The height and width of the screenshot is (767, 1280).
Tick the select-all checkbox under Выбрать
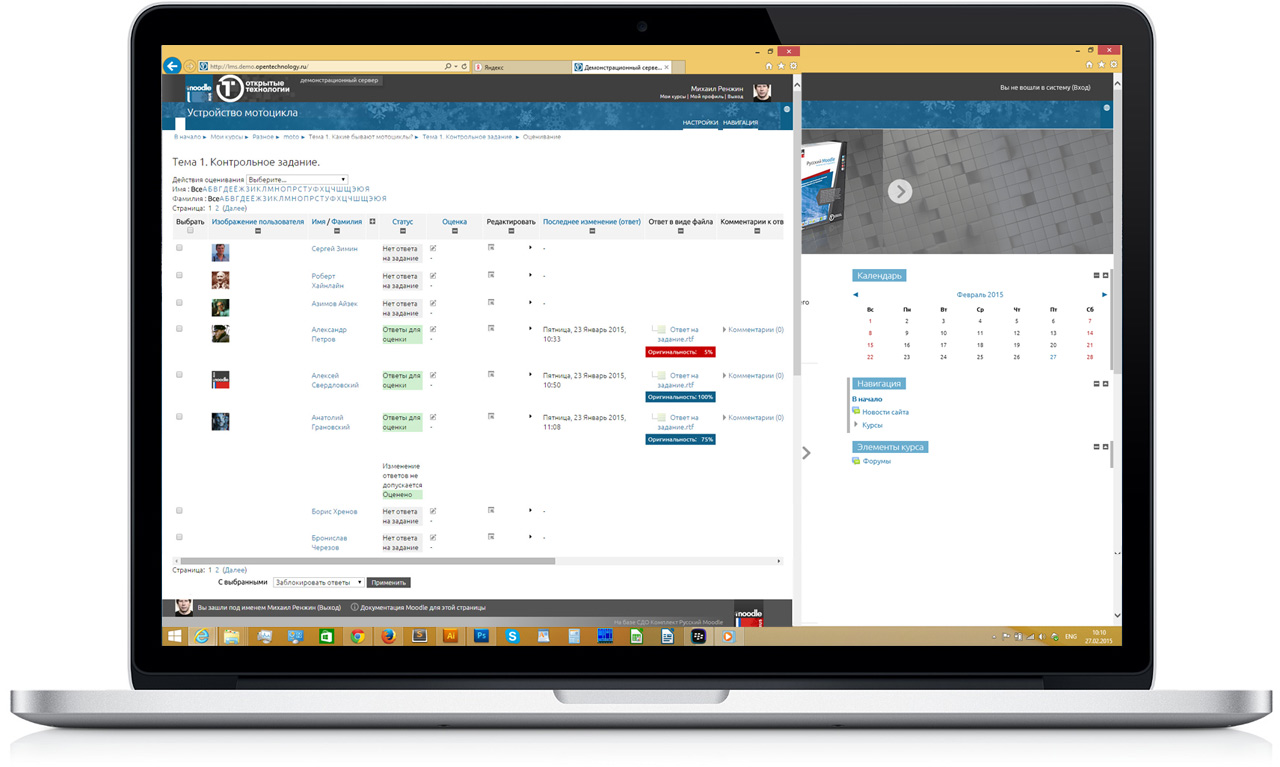click(x=191, y=231)
